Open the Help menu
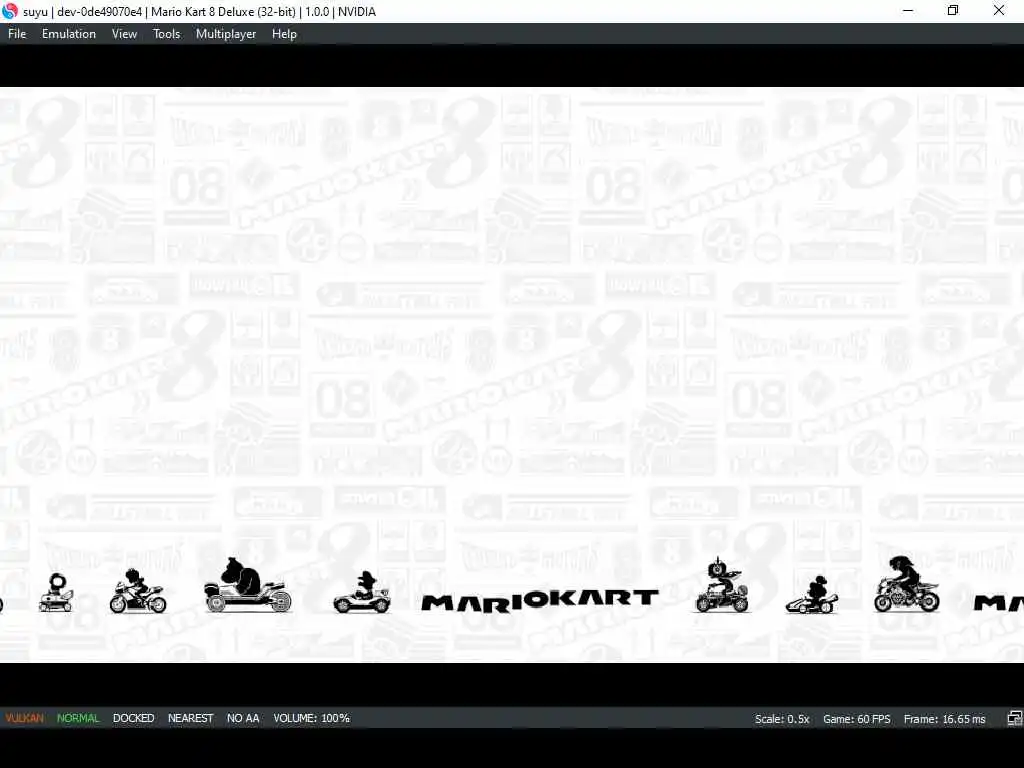 (x=284, y=34)
